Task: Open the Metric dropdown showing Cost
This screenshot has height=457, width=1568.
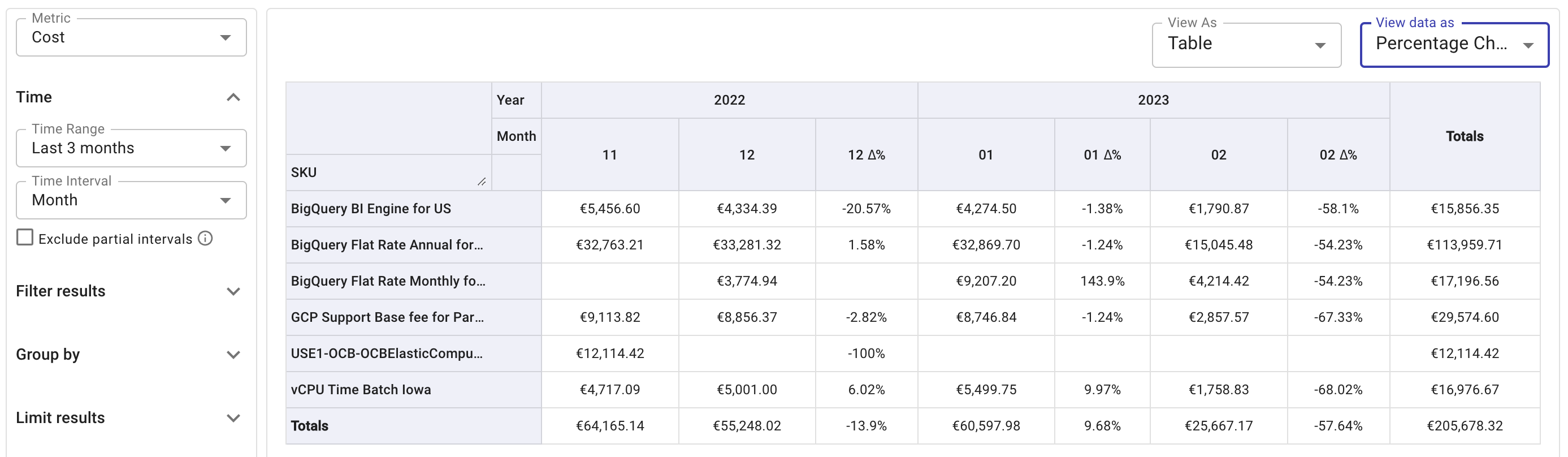Action: point(131,37)
